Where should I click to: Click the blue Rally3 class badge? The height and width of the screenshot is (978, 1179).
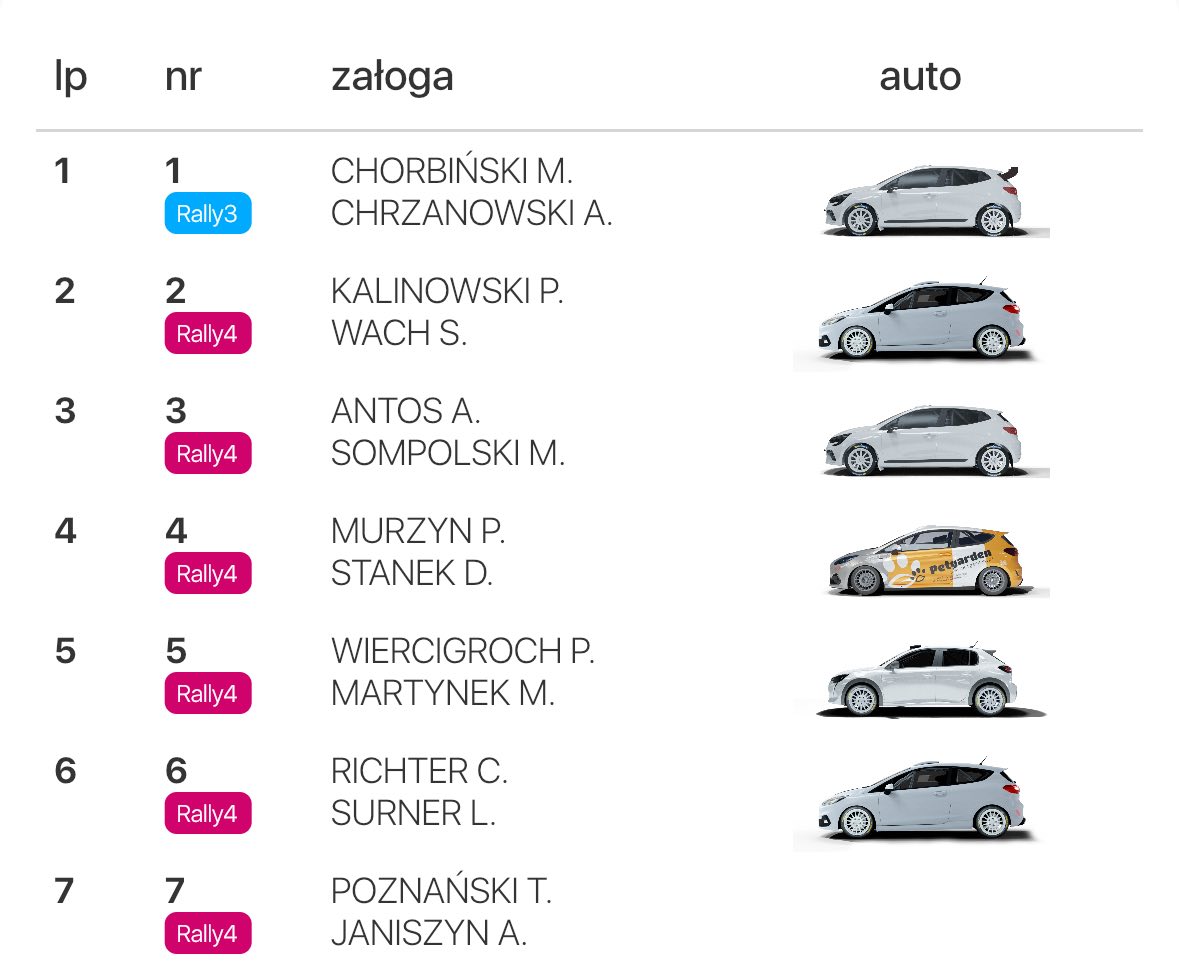pos(208,213)
